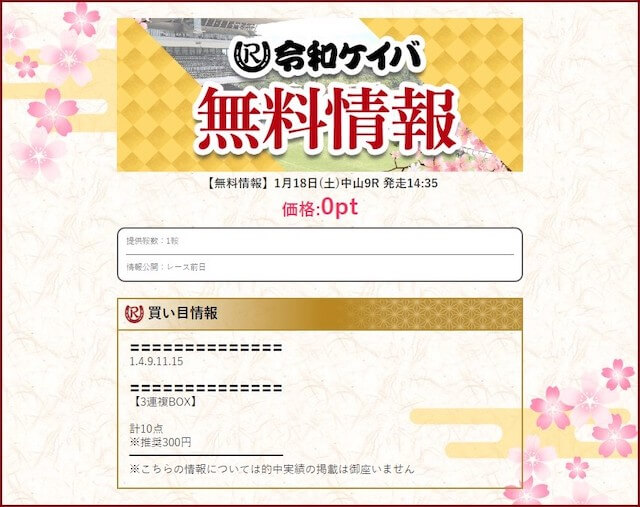The width and height of the screenshot is (640, 507).
Task: Click the first ===== separator line
Action: coord(206,348)
